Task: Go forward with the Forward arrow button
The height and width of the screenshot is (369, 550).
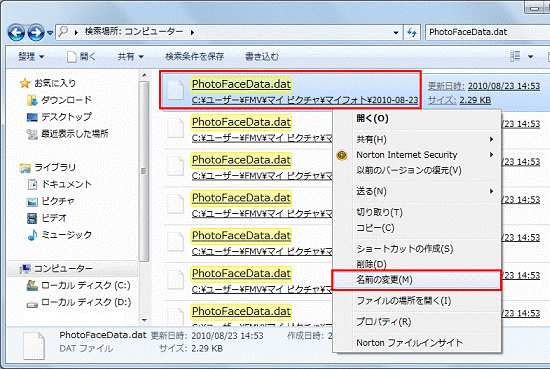Action: click(36, 33)
